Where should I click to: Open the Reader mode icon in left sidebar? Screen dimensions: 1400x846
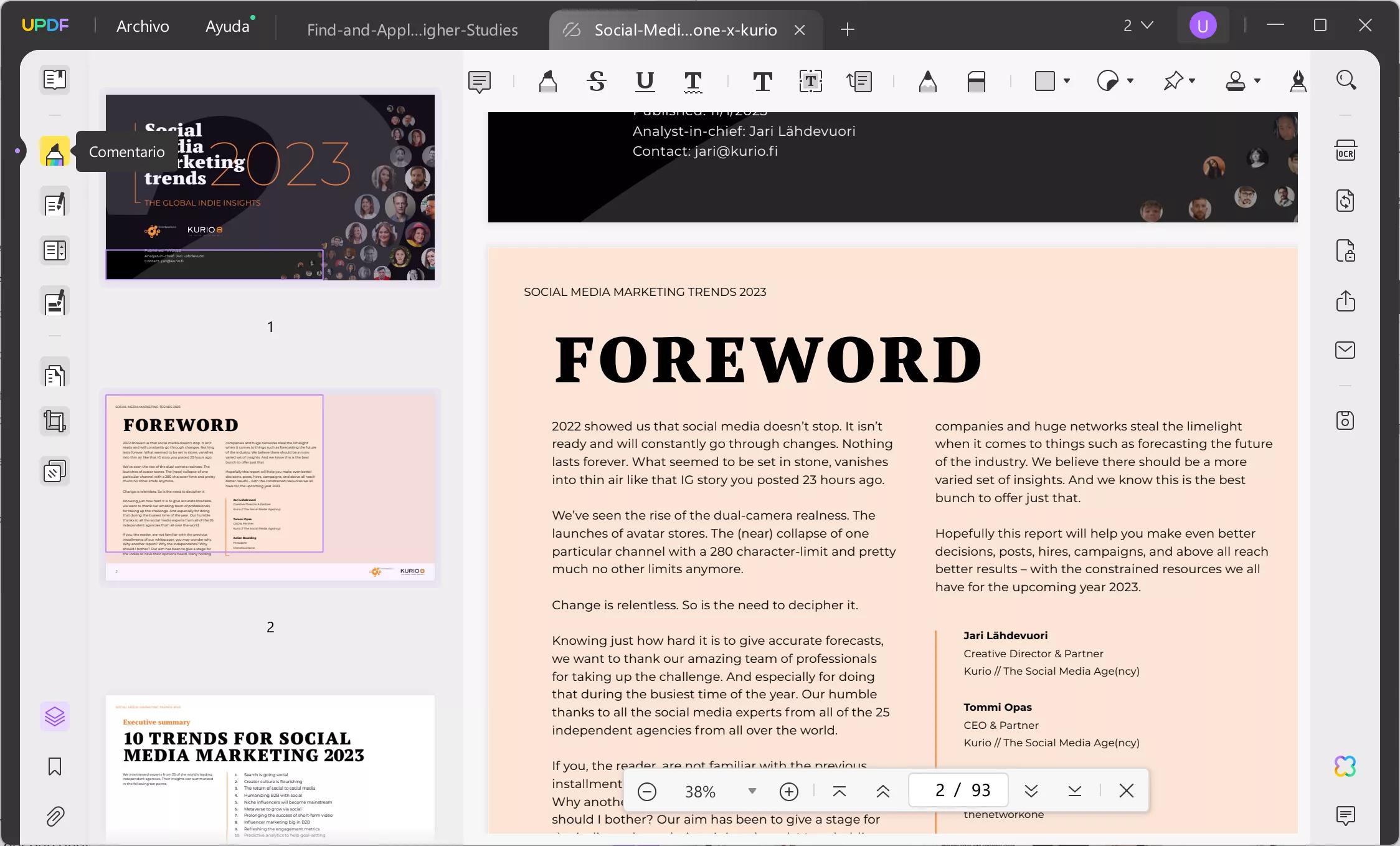tap(55, 80)
